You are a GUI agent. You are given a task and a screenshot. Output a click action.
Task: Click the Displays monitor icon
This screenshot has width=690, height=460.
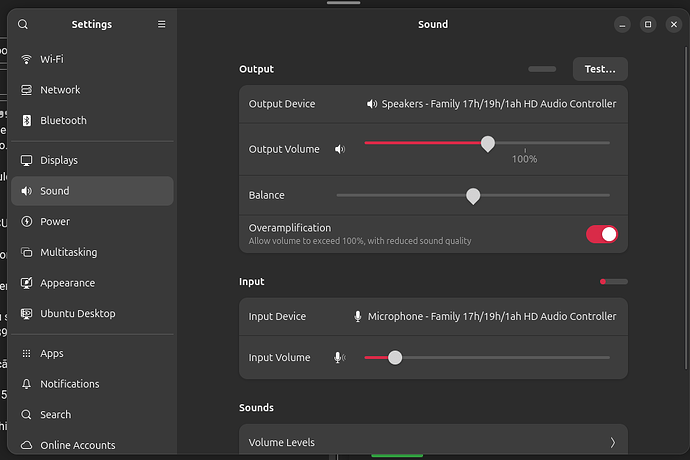(26, 160)
